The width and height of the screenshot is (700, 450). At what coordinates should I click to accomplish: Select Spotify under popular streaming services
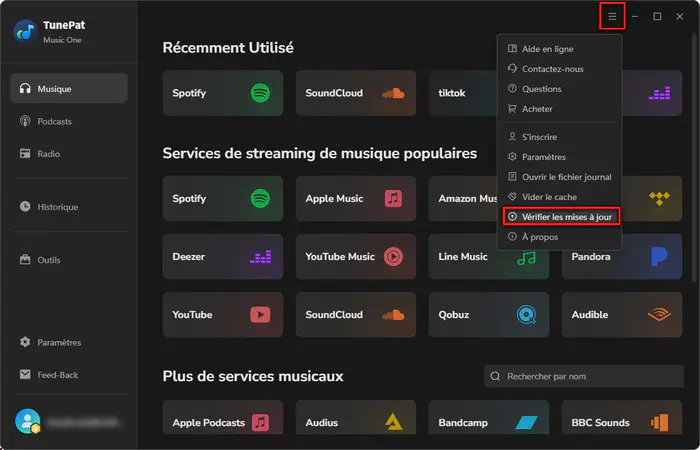click(x=223, y=198)
